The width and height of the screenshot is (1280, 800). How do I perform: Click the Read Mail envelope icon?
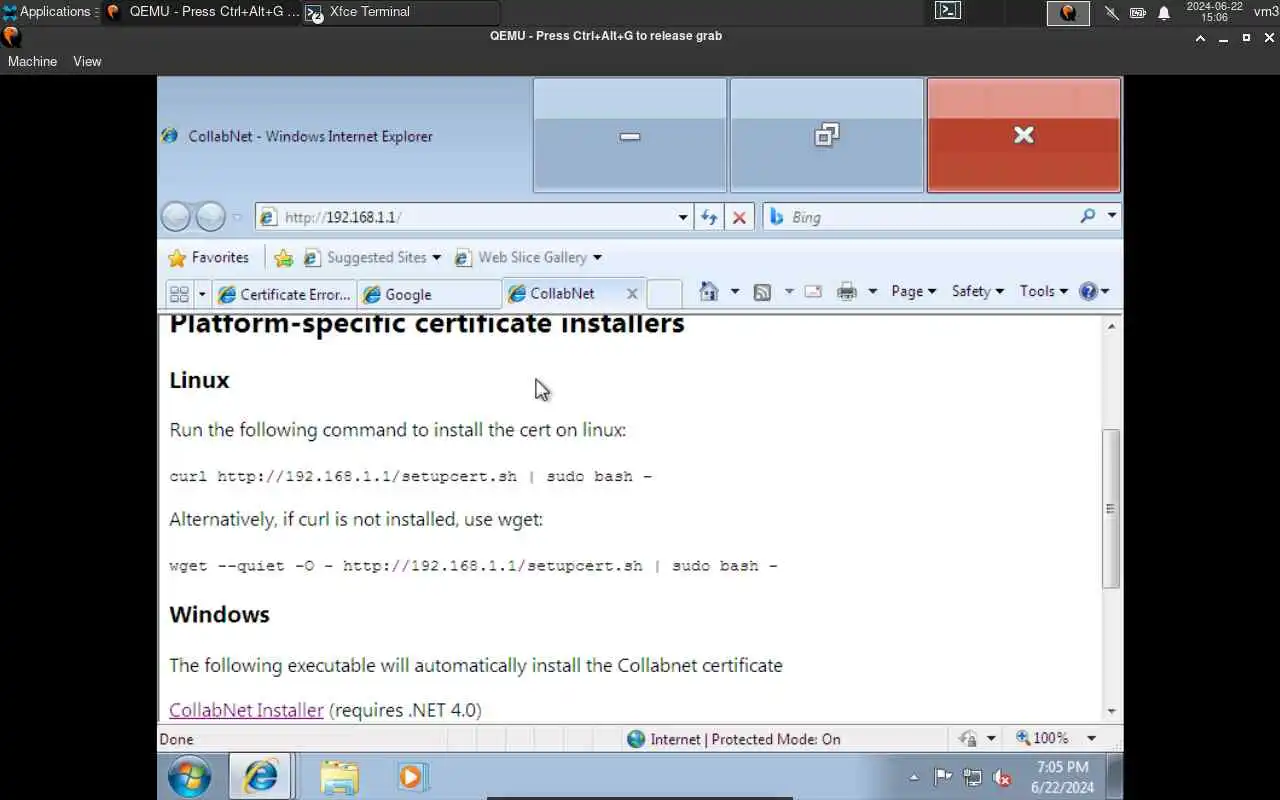813,292
